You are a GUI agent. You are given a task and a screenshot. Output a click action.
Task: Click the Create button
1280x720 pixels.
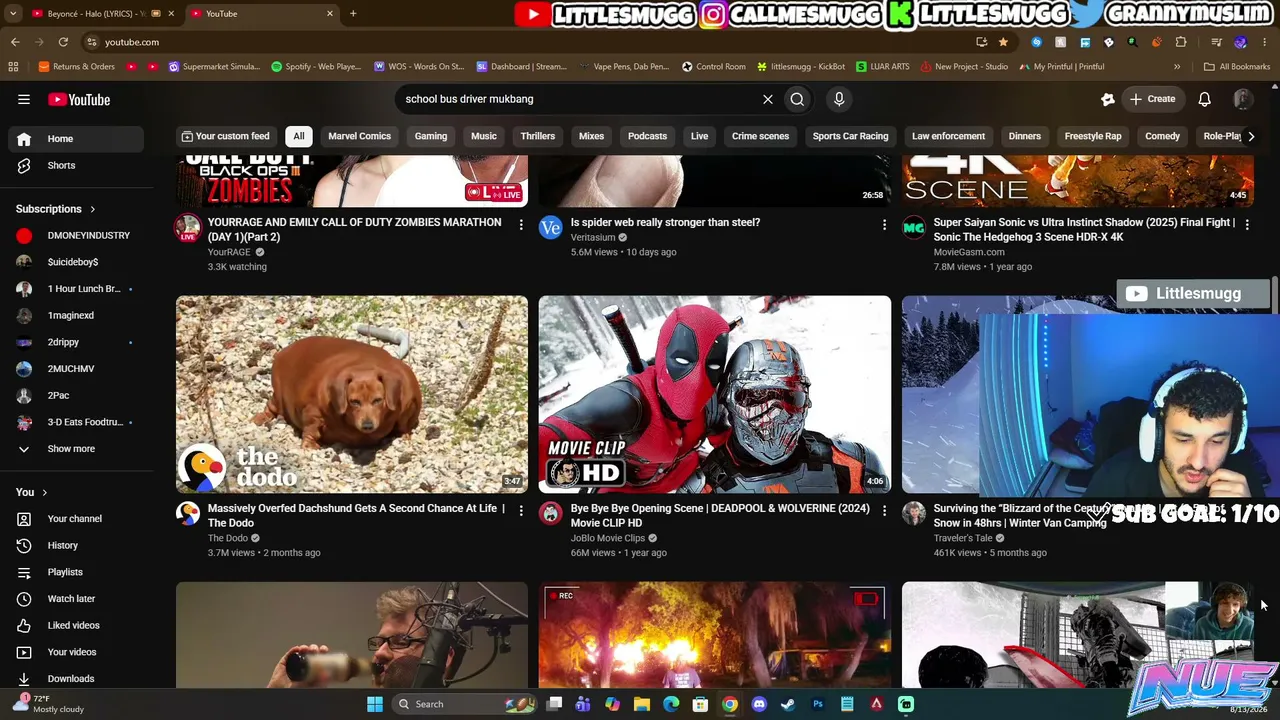pos(1152,99)
